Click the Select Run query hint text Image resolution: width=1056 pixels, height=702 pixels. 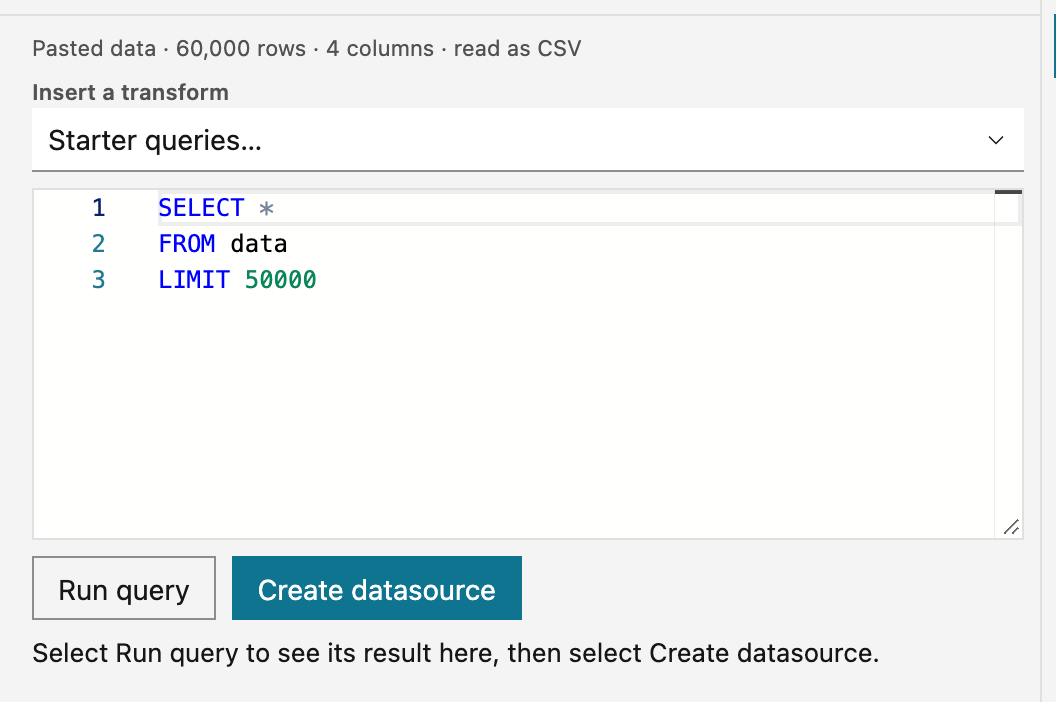tap(456, 653)
